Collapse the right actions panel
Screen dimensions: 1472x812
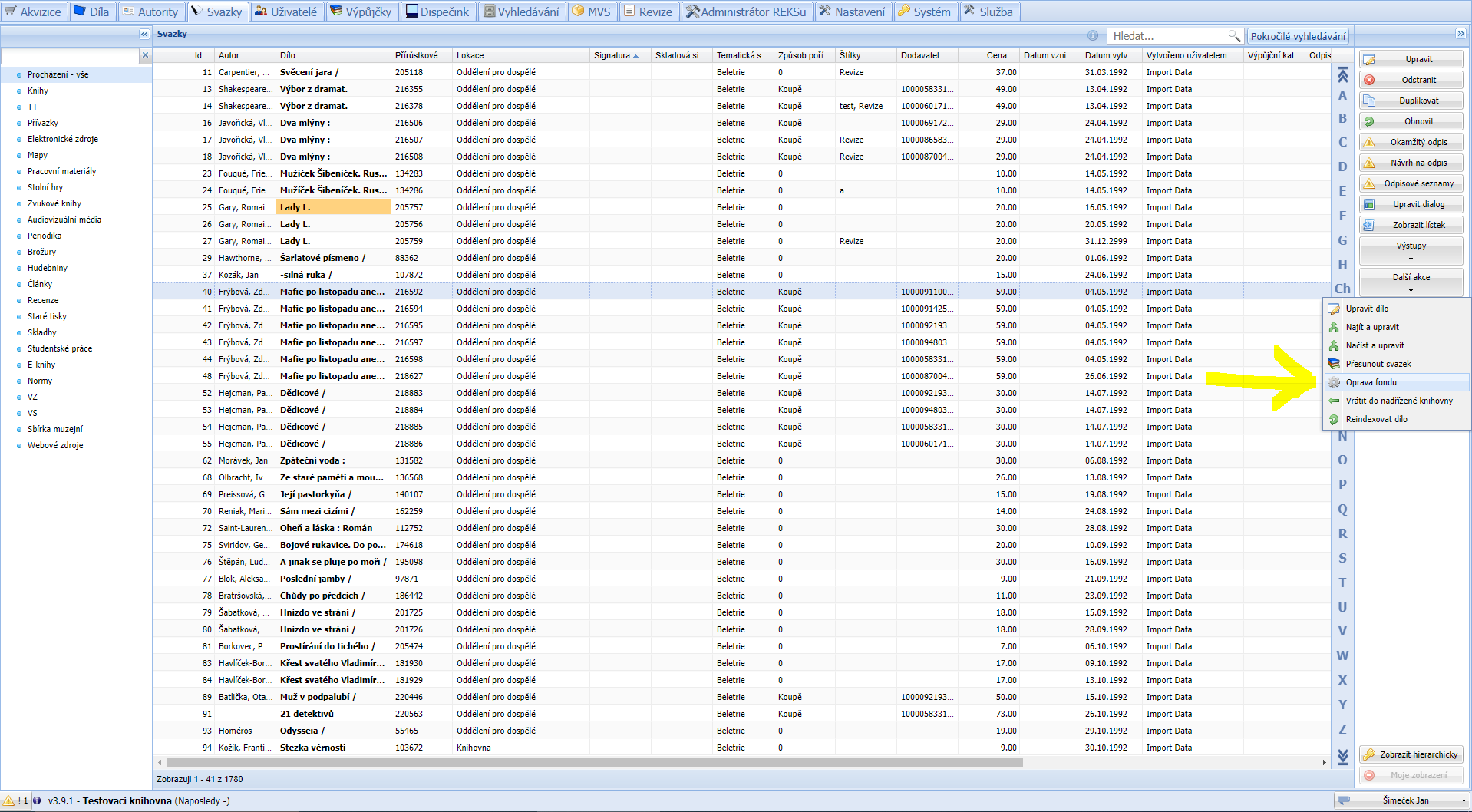click(1460, 34)
